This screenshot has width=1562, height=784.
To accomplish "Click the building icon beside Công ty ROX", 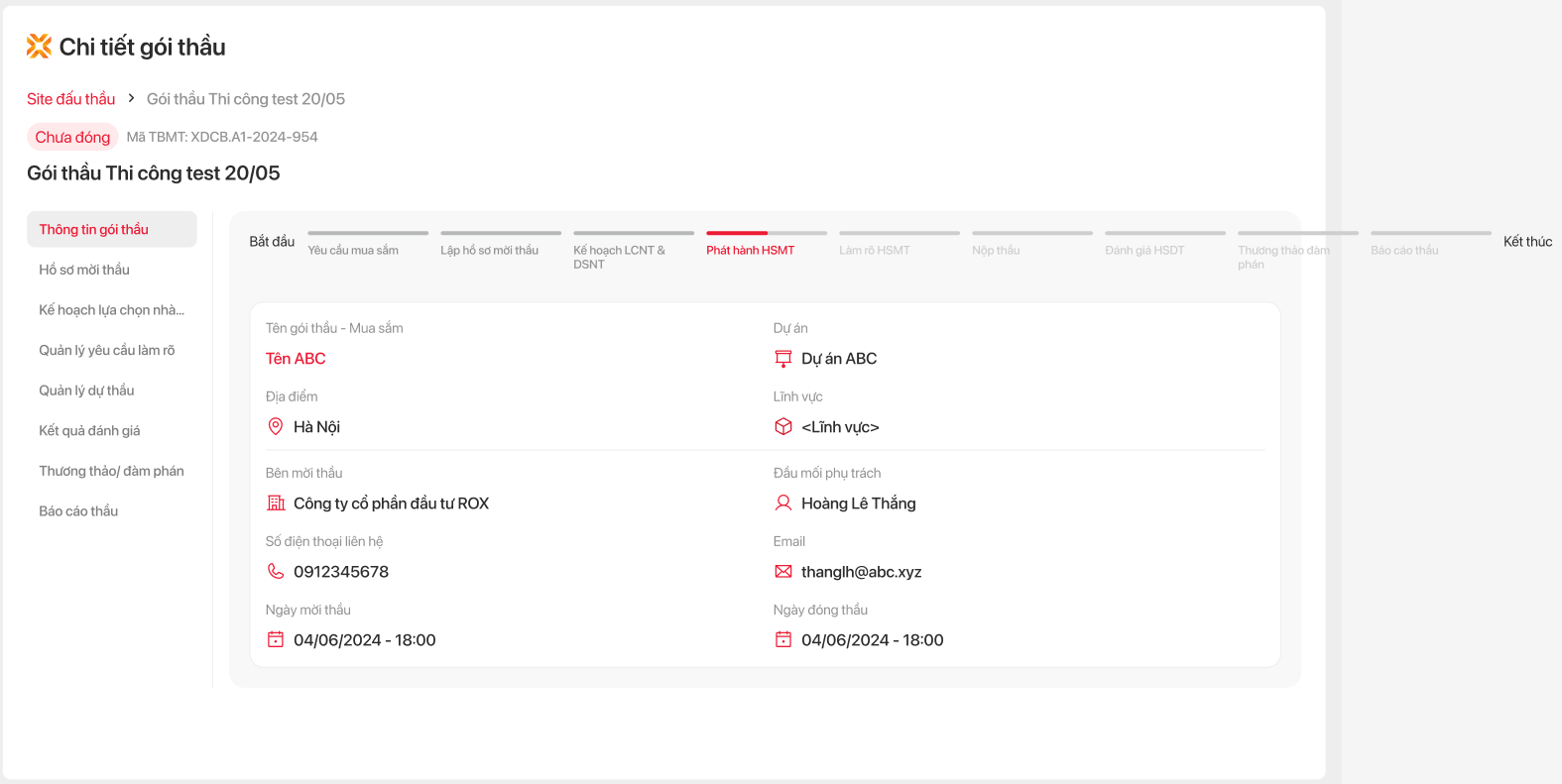I will [276, 504].
